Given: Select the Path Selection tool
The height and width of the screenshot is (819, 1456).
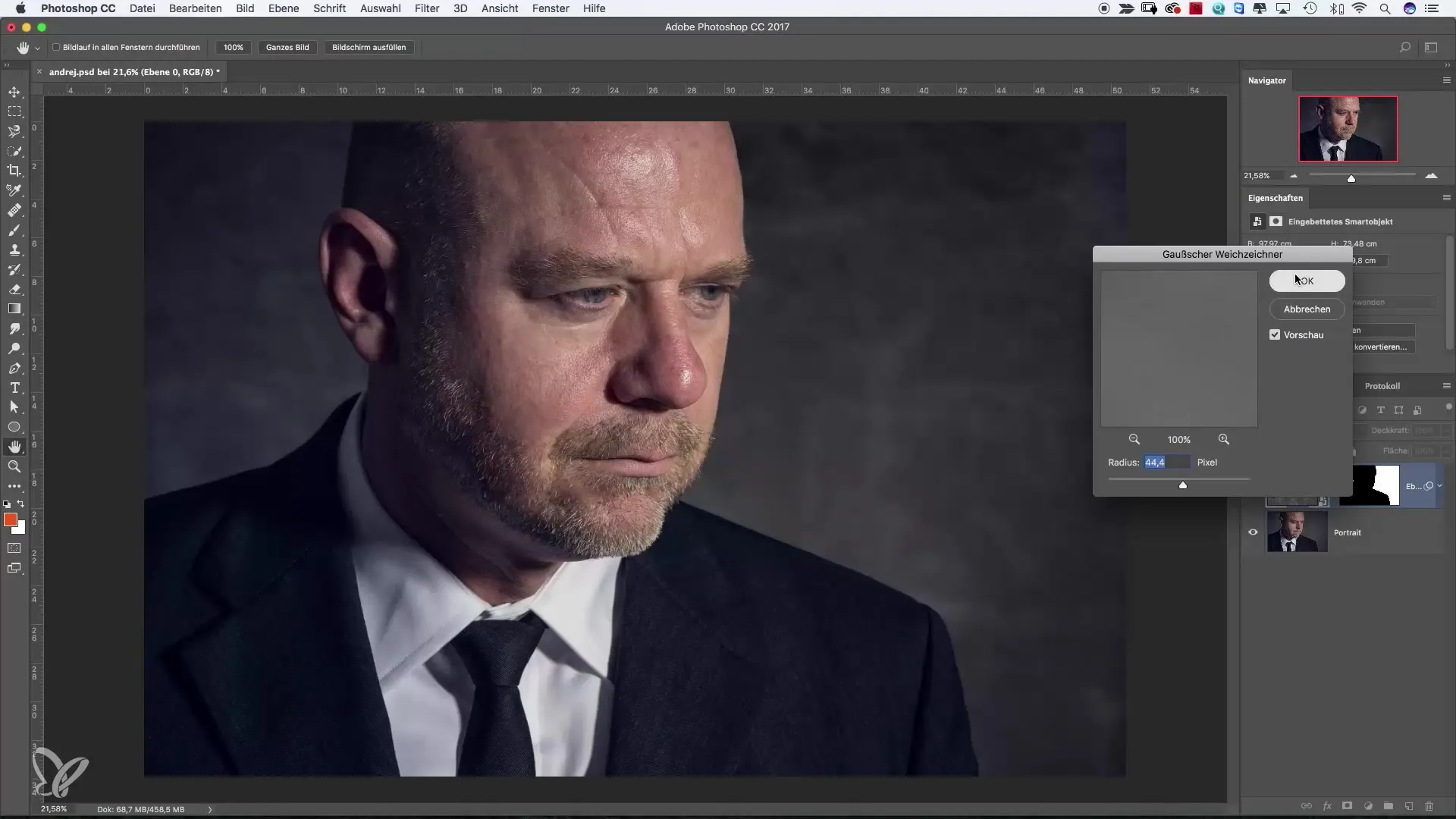Looking at the screenshot, I should click(x=14, y=407).
